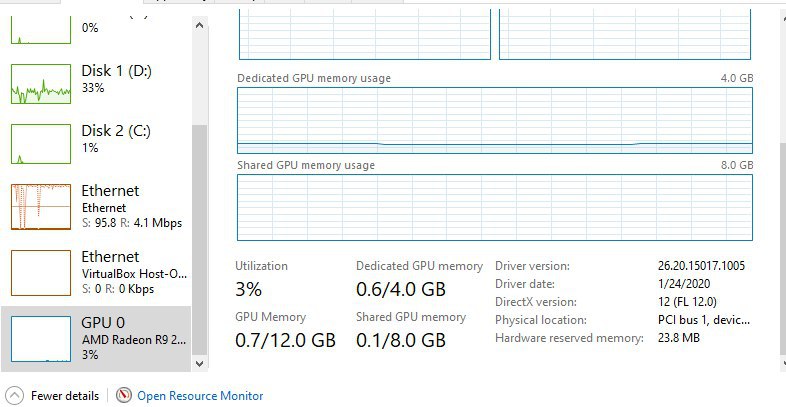Click the Dedicated GPU memory usage graph
The image size is (786, 407).
pos(494,120)
